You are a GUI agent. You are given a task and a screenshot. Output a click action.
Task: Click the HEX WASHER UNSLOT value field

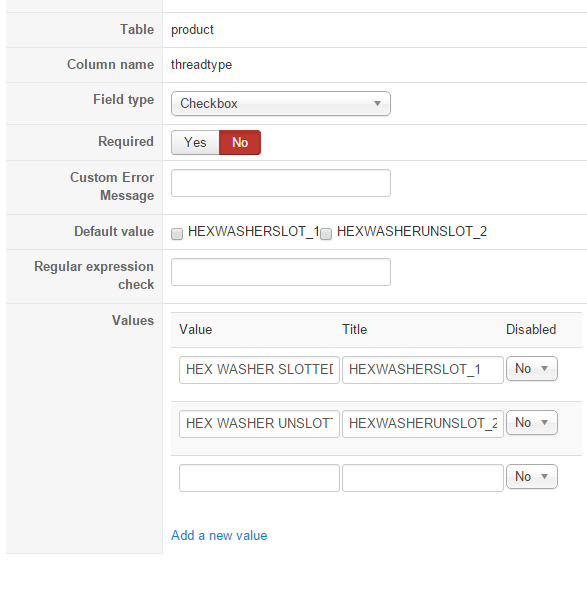click(259, 424)
